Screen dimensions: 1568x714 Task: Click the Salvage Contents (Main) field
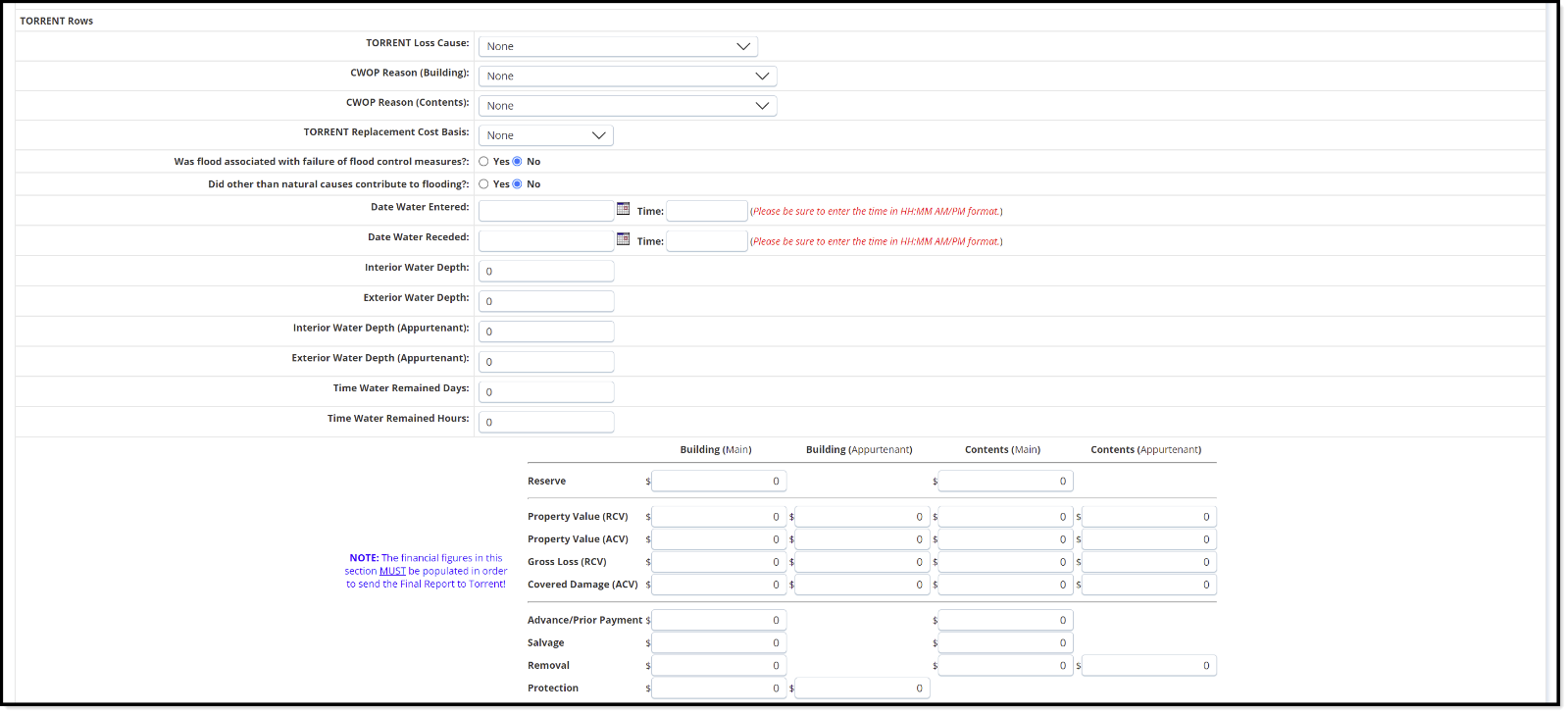pos(1006,642)
